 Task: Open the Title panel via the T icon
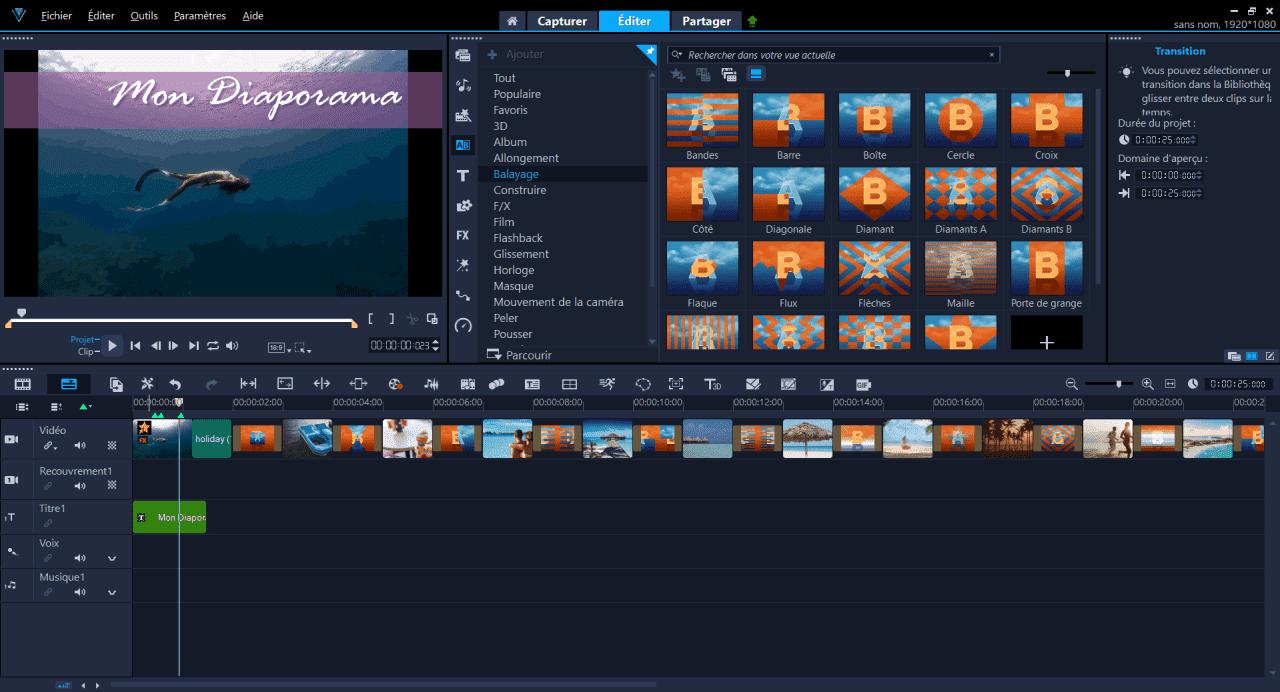[462, 174]
